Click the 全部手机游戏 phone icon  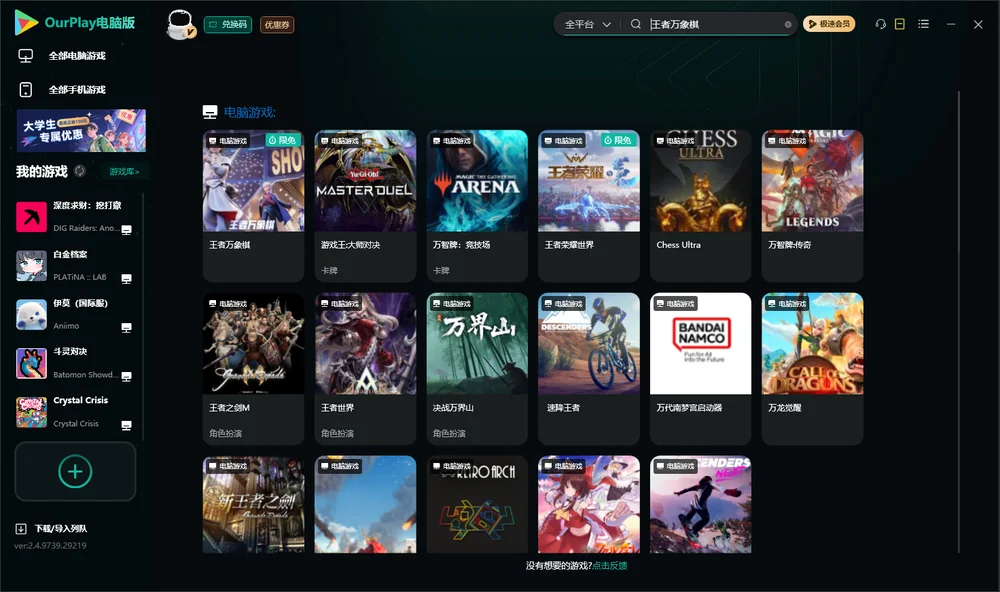26,90
